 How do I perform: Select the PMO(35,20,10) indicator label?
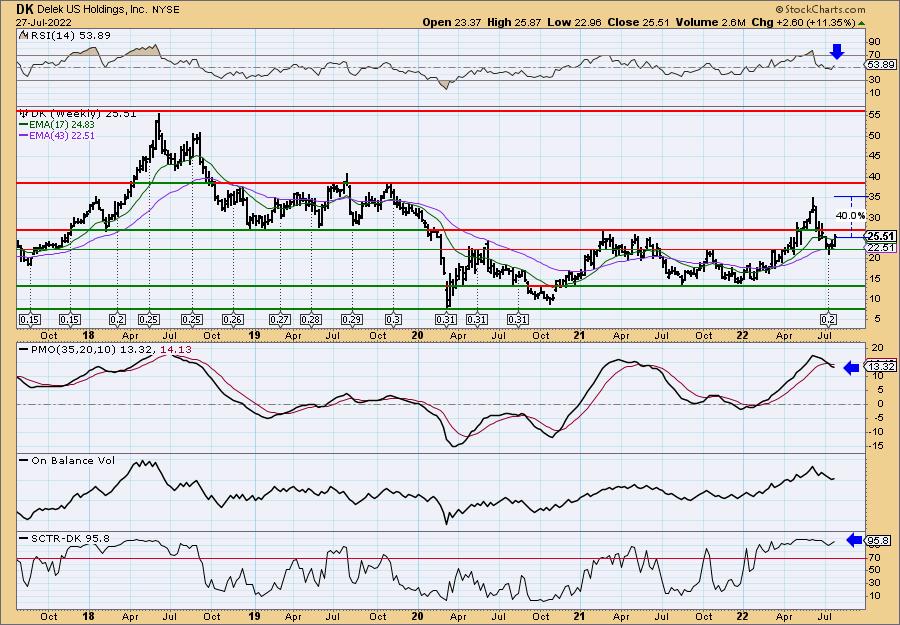coord(72,350)
